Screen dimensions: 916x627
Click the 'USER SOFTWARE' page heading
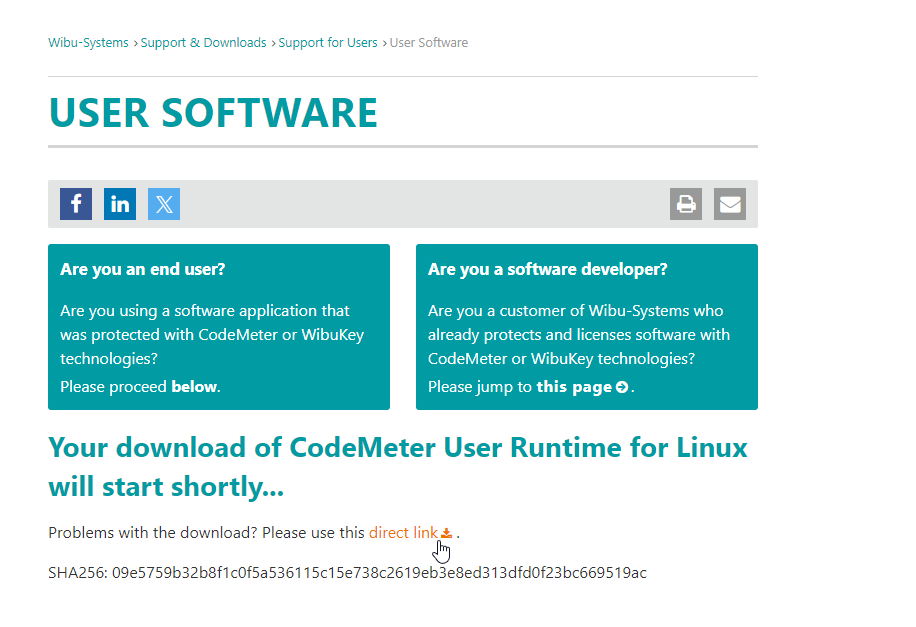pos(213,113)
